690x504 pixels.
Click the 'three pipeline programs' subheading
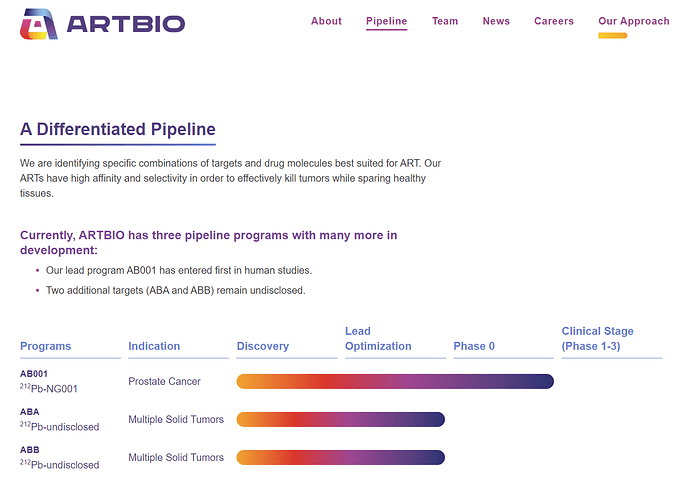pos(209,243)
